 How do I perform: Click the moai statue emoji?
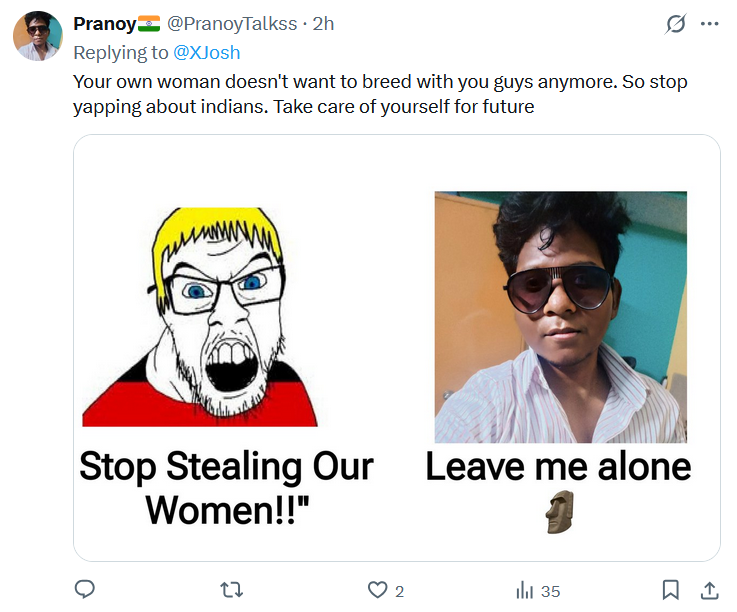click(x=558, y=512)
